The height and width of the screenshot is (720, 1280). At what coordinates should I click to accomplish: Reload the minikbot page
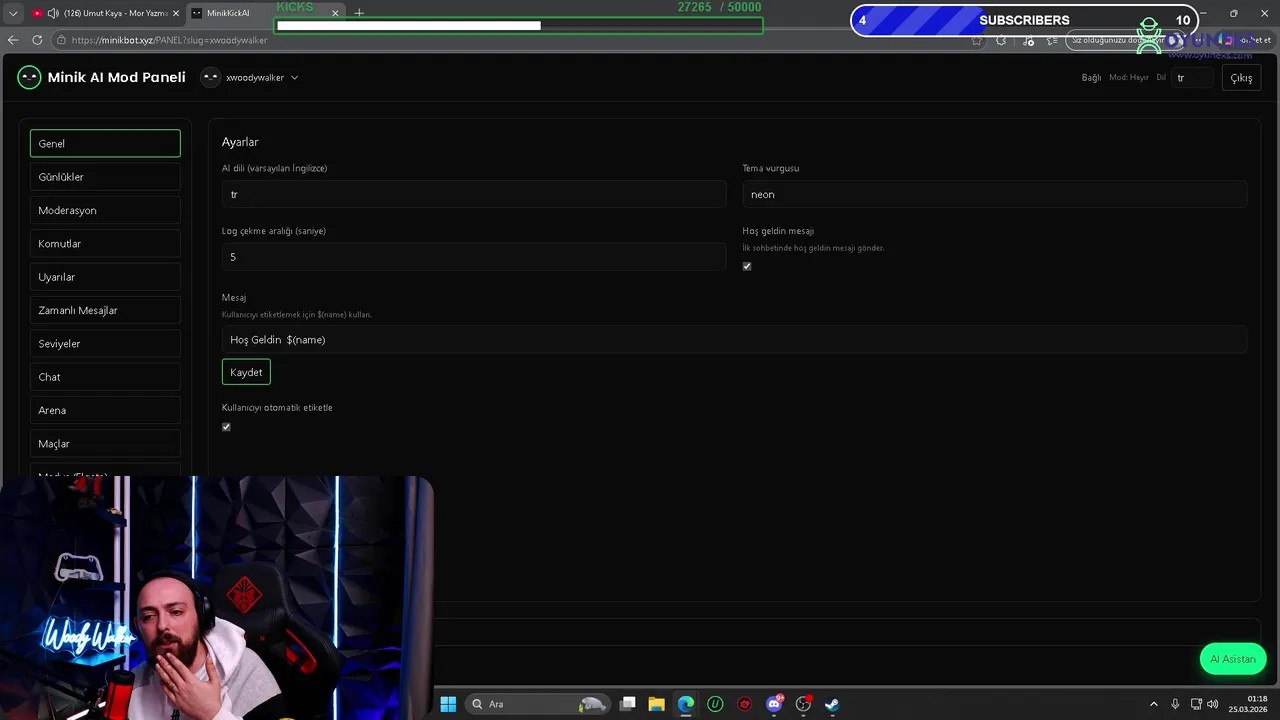click(37, 40)
